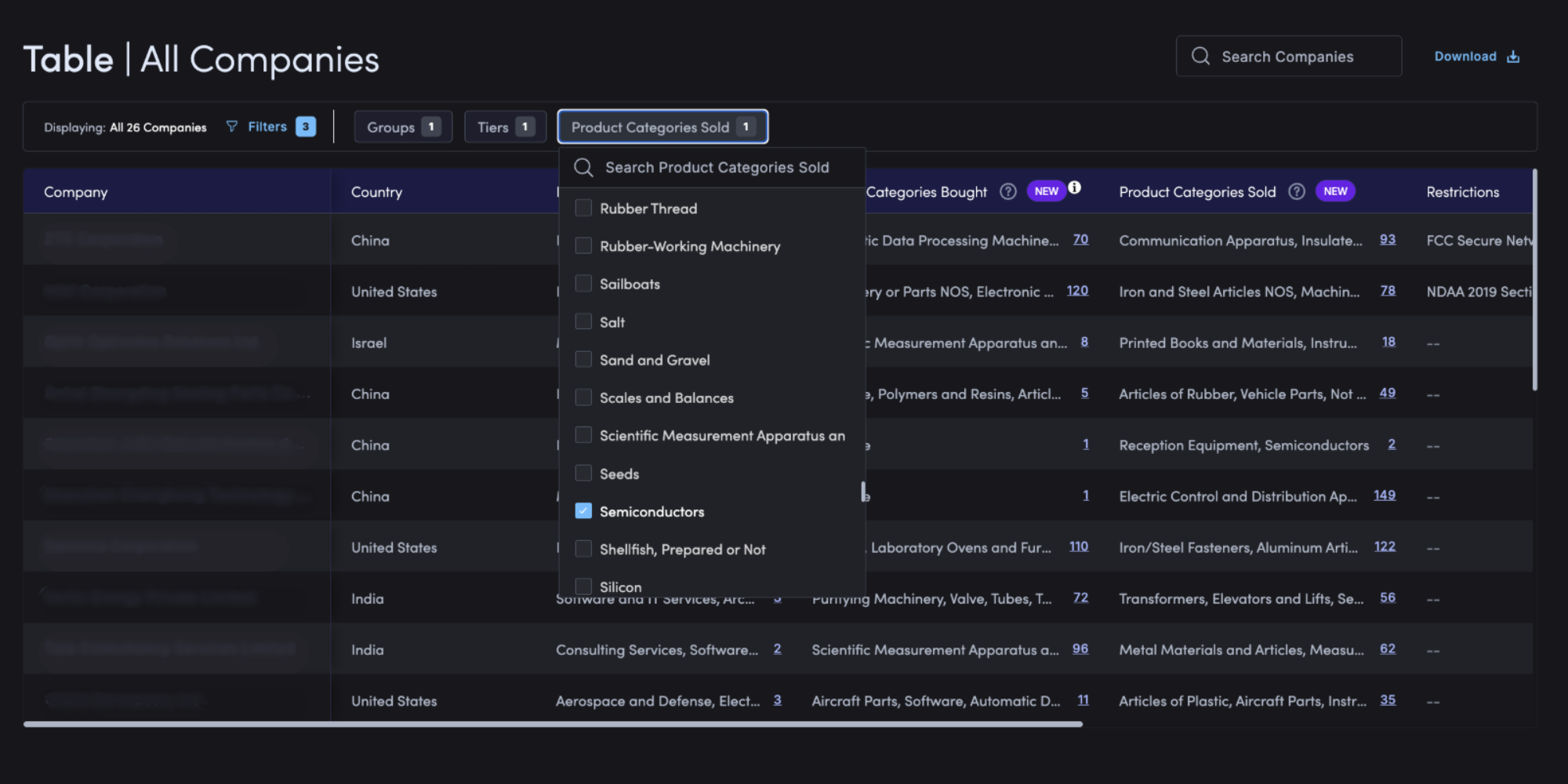Check the Rubber Thread checkbox

coord(583,208)
